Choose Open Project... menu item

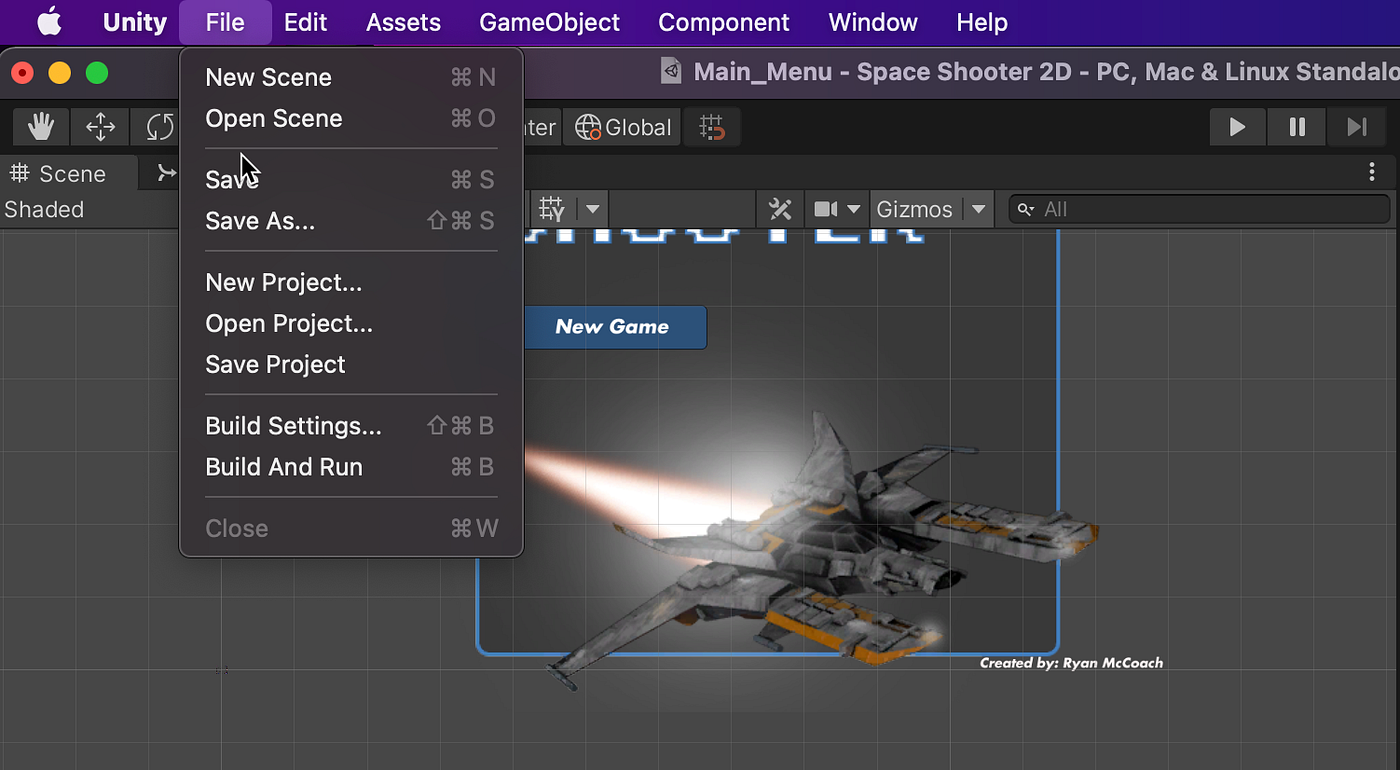(x=351, y=323)
